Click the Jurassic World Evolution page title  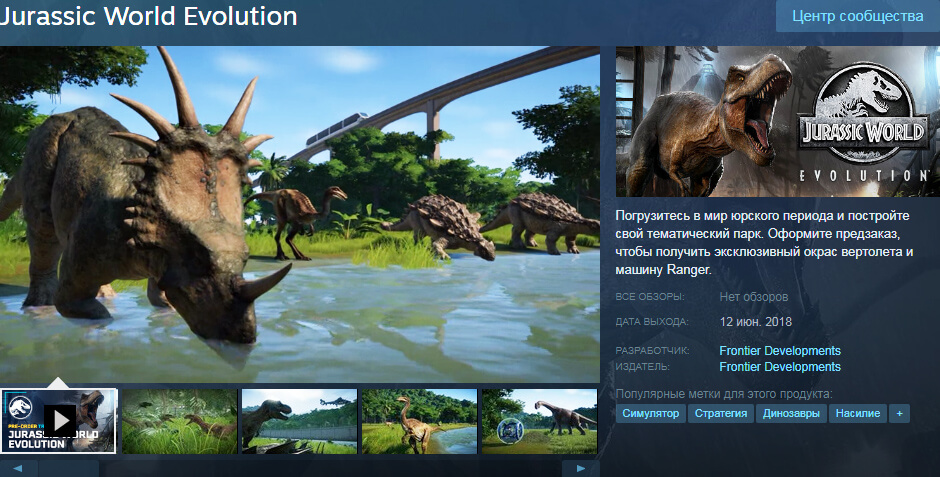149,16
